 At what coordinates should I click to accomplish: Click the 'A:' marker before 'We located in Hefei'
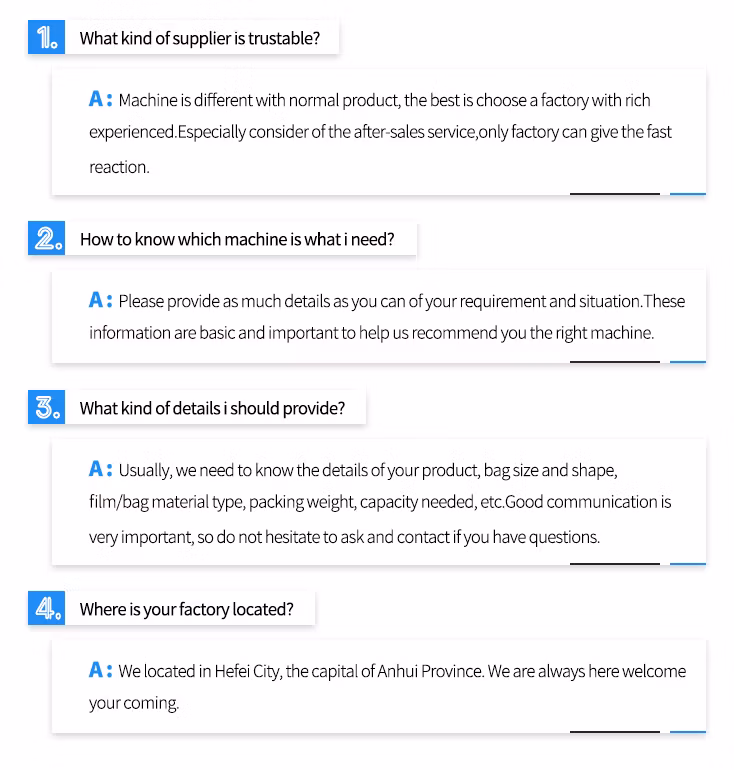click(x=100, y=670)
